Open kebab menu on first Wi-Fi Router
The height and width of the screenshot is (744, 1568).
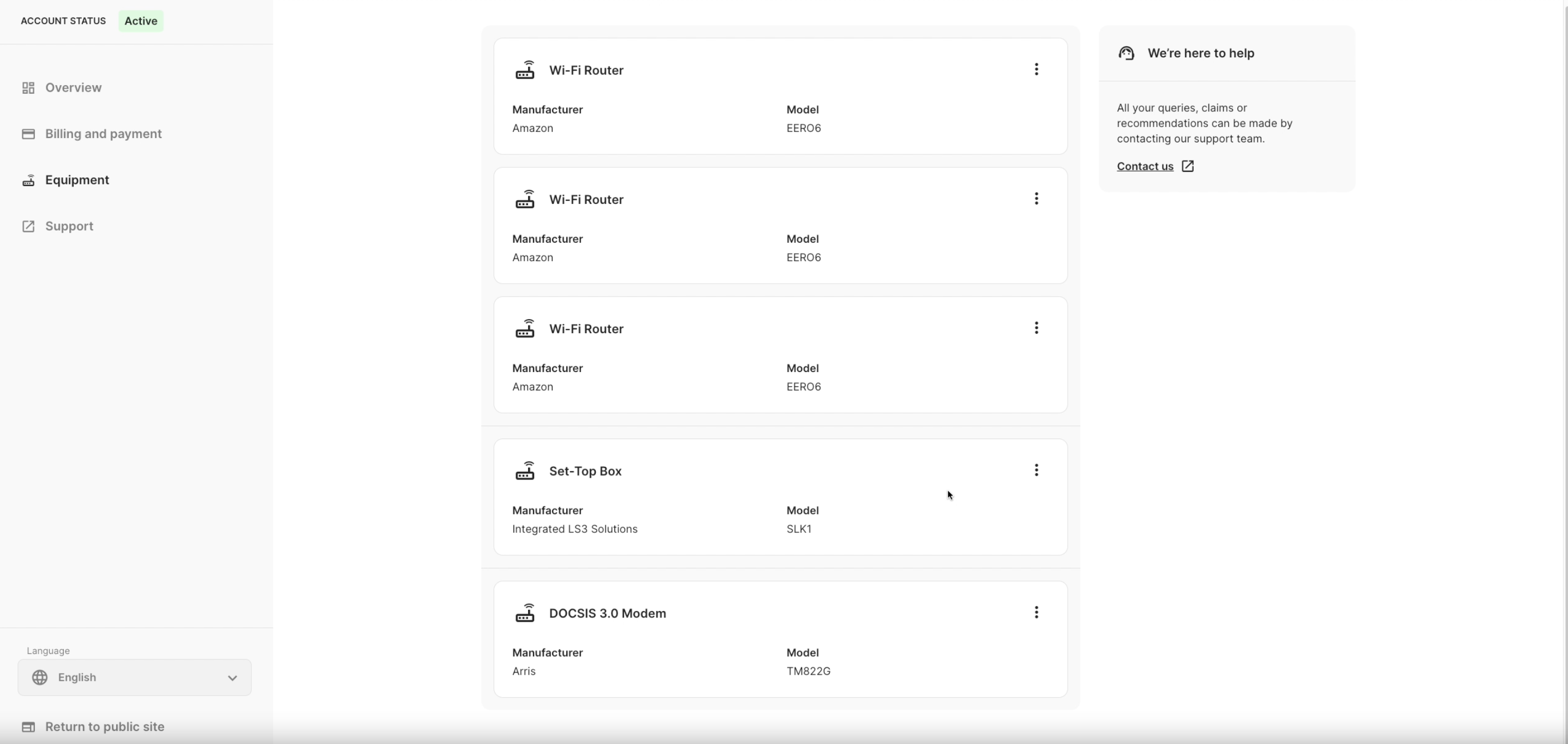1036,69
